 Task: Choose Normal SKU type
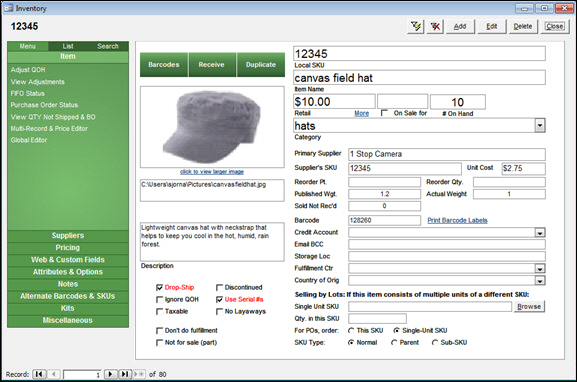pyautogui.click(x=351, y=343)
